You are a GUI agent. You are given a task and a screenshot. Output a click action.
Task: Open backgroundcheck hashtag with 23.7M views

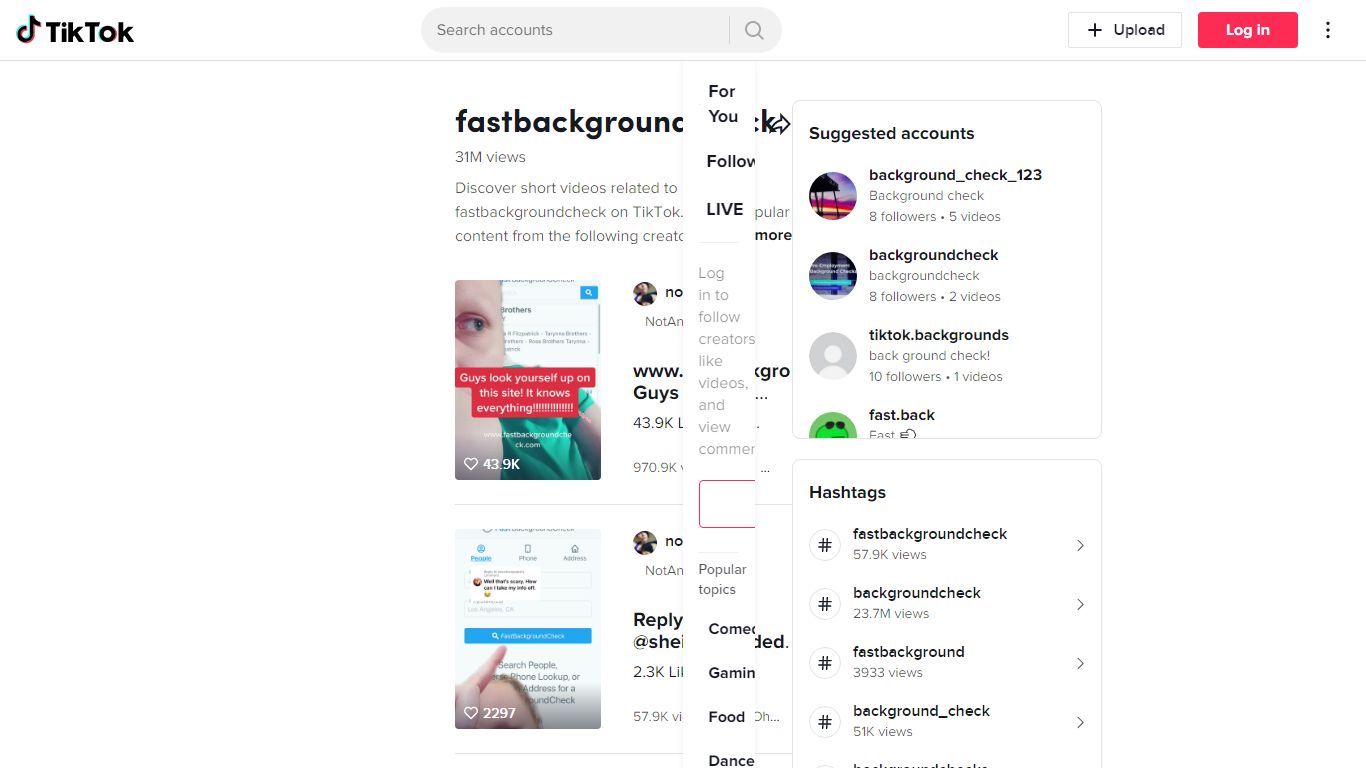click(x=916, y=593)
